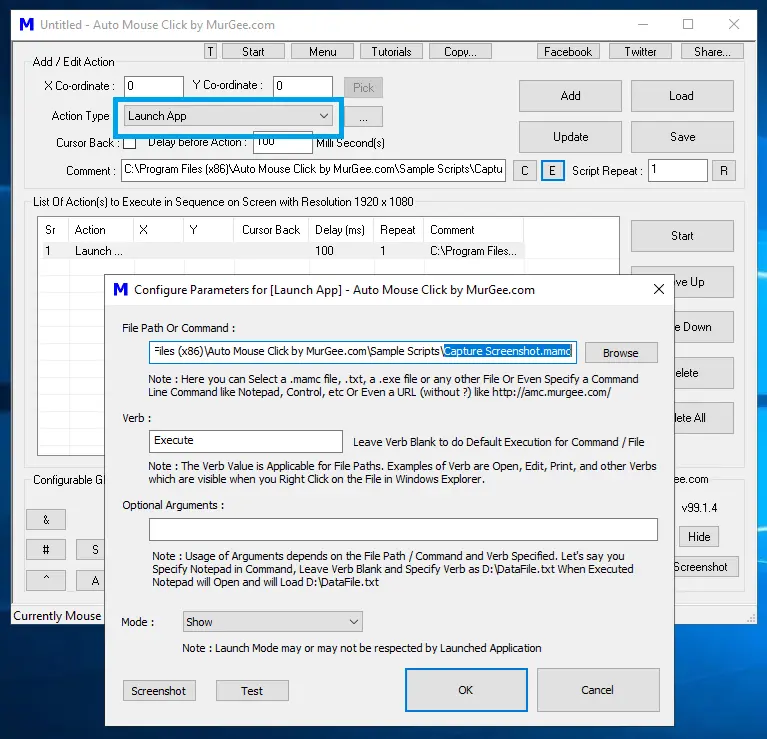Click the Twitter button
This screenshot has height=739, width=767.
[x=640, y=51]
